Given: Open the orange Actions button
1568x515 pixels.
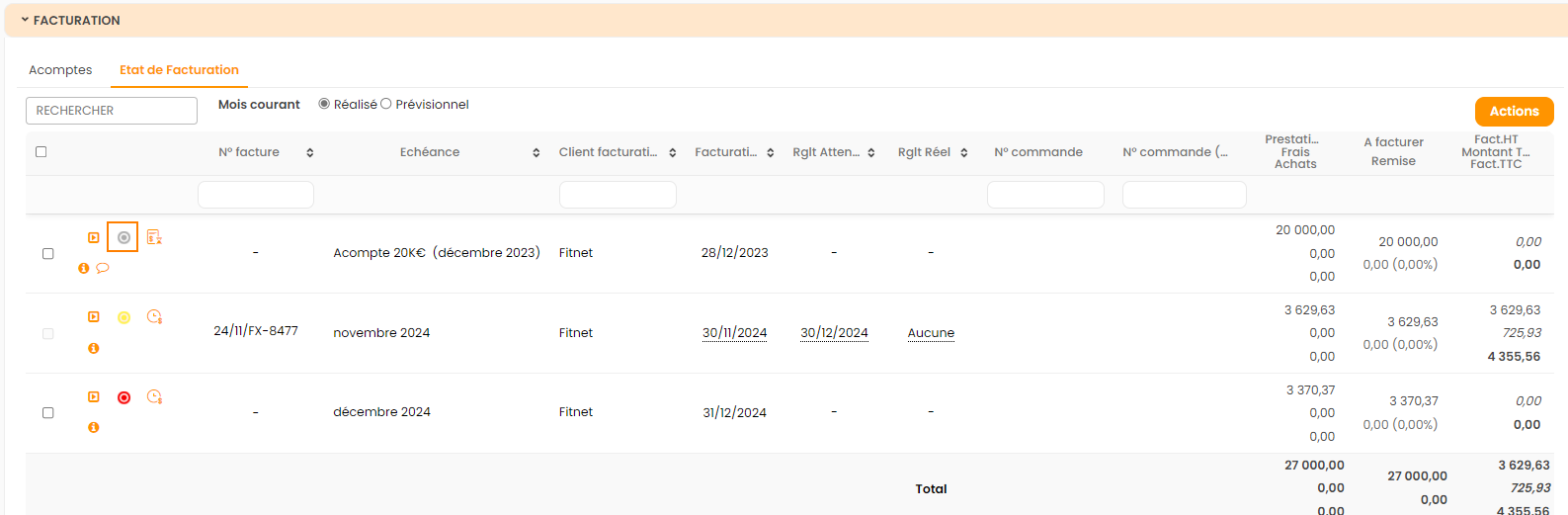Looking at the screenshot, I should coord(1514,112).
